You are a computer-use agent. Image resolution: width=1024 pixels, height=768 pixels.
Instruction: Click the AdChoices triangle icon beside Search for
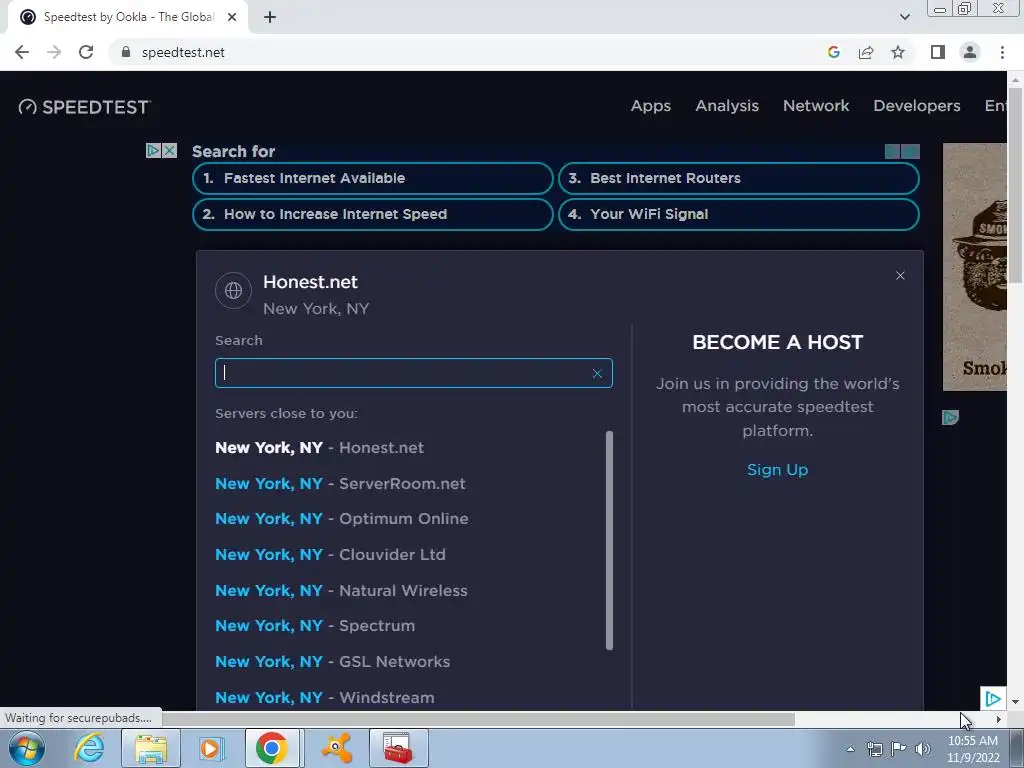click(153, 151)
